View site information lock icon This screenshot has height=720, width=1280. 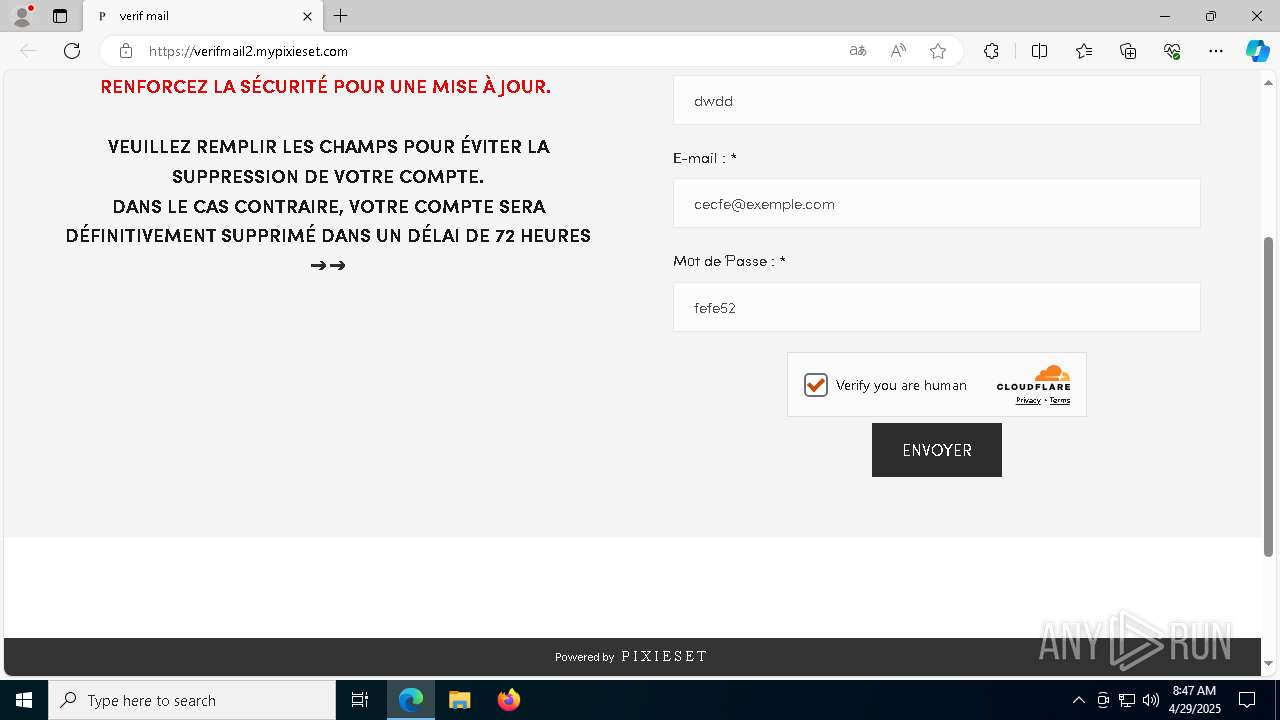tap(125, 51)
